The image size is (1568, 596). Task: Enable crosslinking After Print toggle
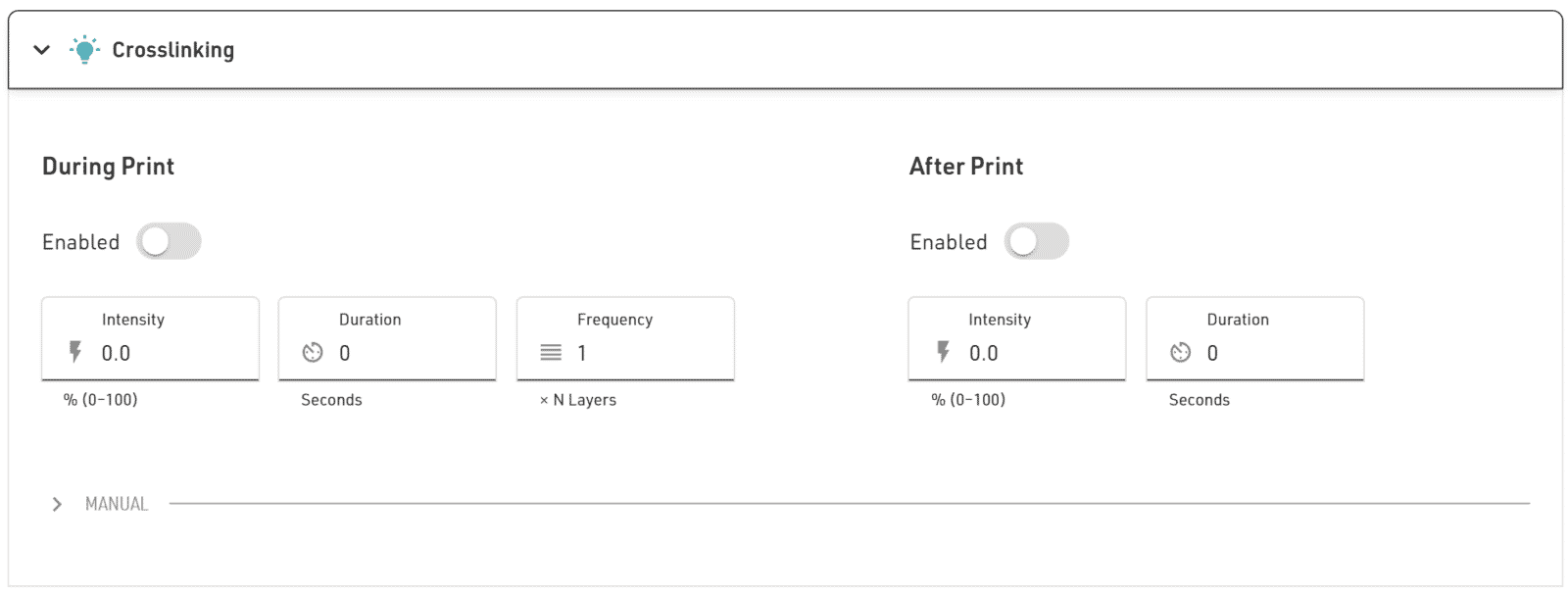tap(1036, 241)
